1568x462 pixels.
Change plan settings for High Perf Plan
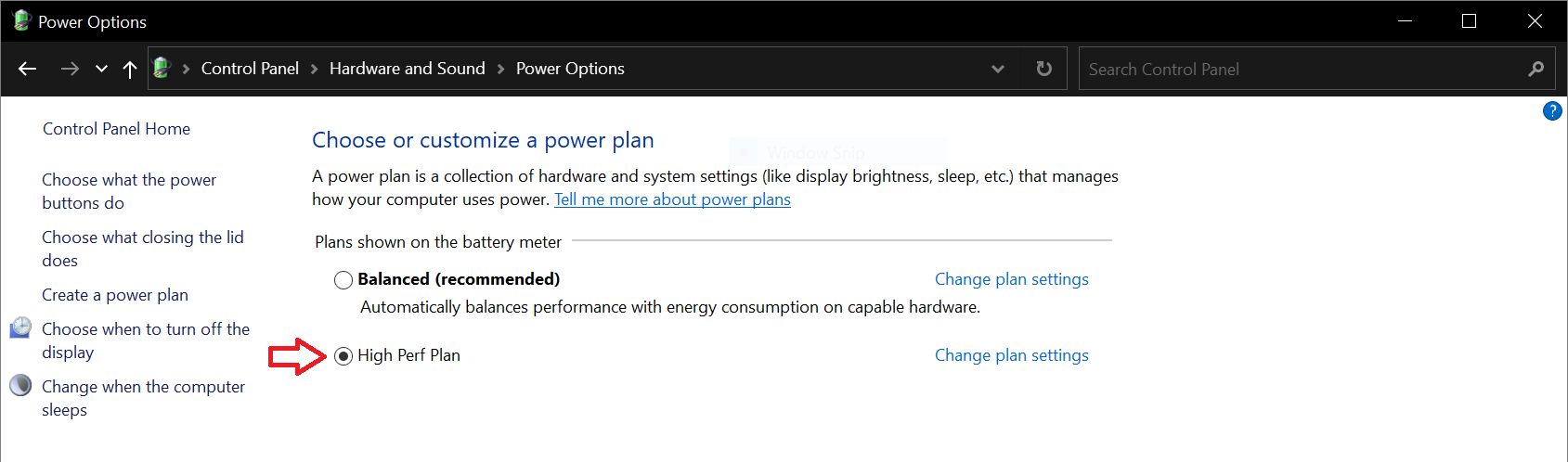point(1011,355)
